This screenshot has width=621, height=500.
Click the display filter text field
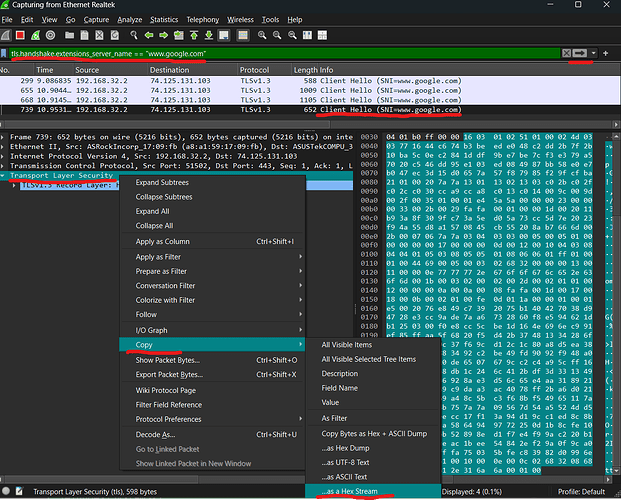click(284, 53)
